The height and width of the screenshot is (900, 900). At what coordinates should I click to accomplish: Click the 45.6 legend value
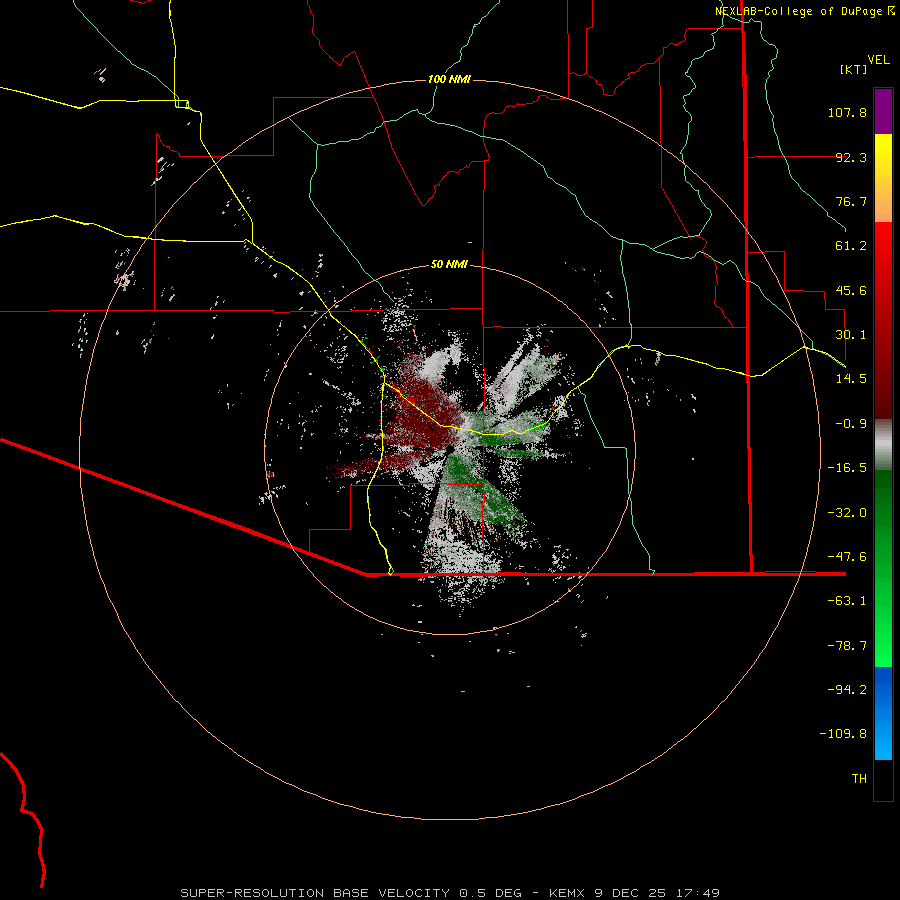point(851,290)
